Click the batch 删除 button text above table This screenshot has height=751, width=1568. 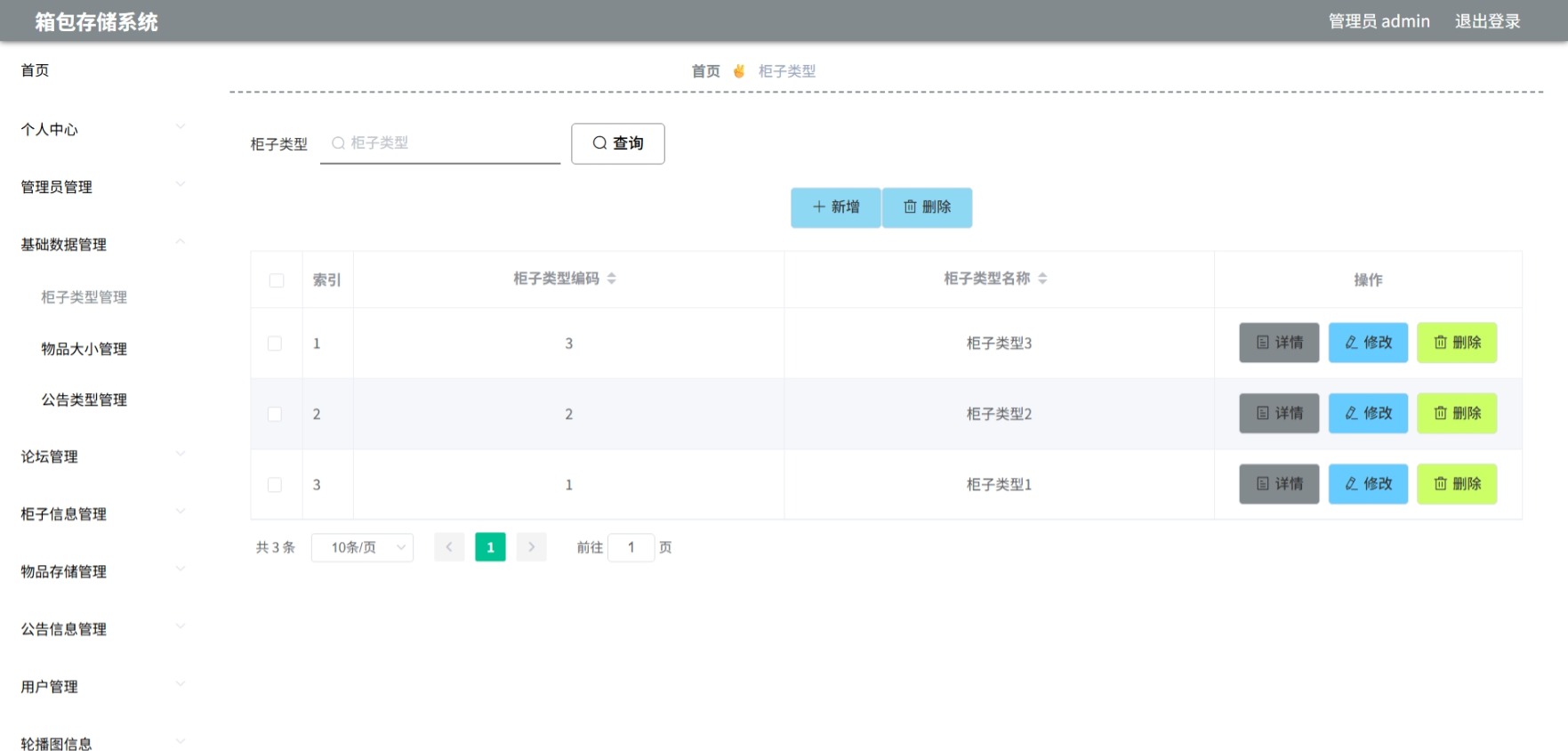tap(937, 206)
